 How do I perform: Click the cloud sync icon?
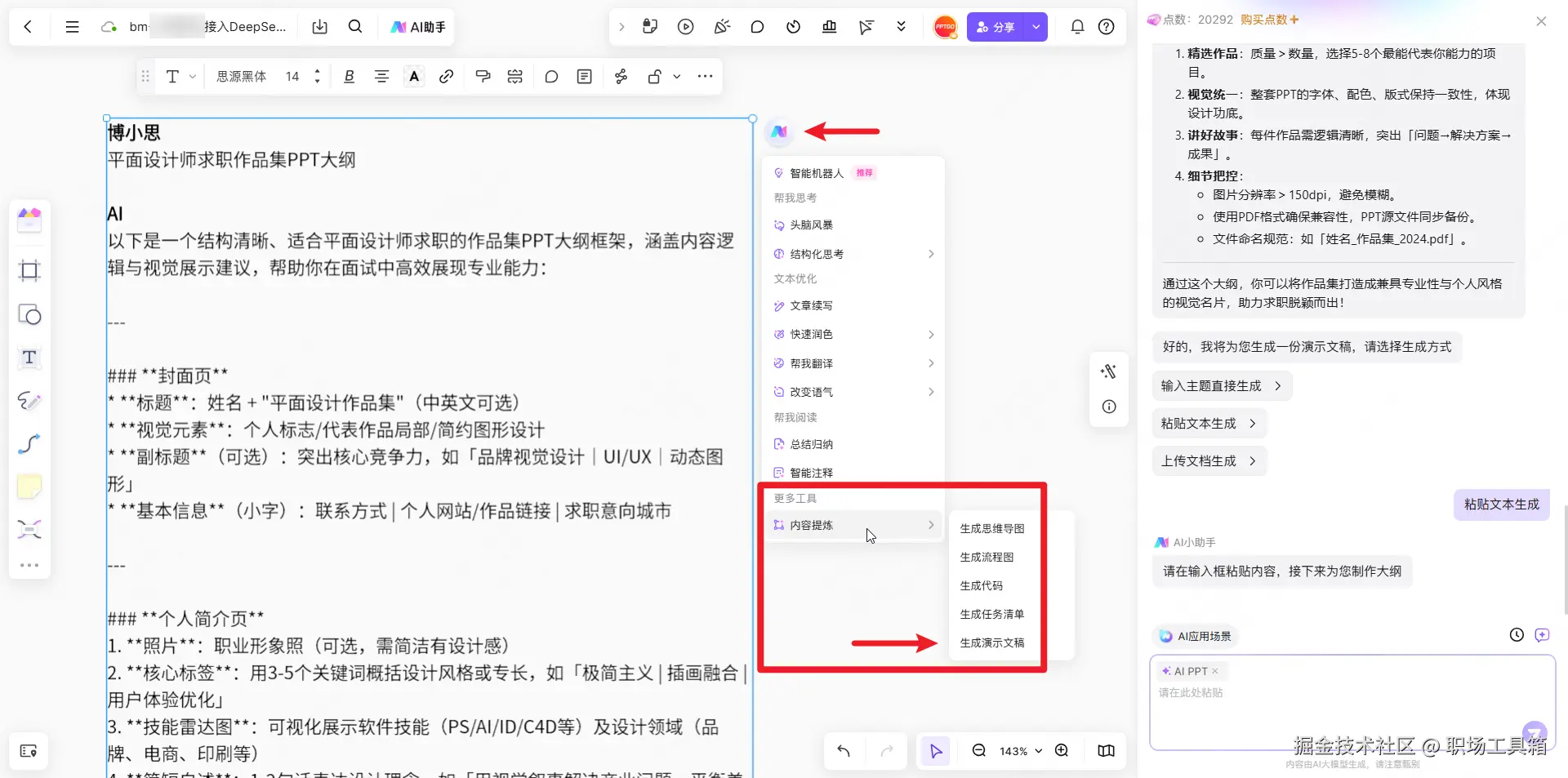click(x=109, y=27)
